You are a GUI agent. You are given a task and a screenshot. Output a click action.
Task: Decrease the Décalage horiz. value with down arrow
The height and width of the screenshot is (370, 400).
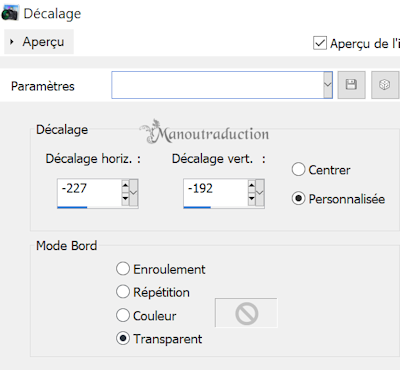[125, 199]
